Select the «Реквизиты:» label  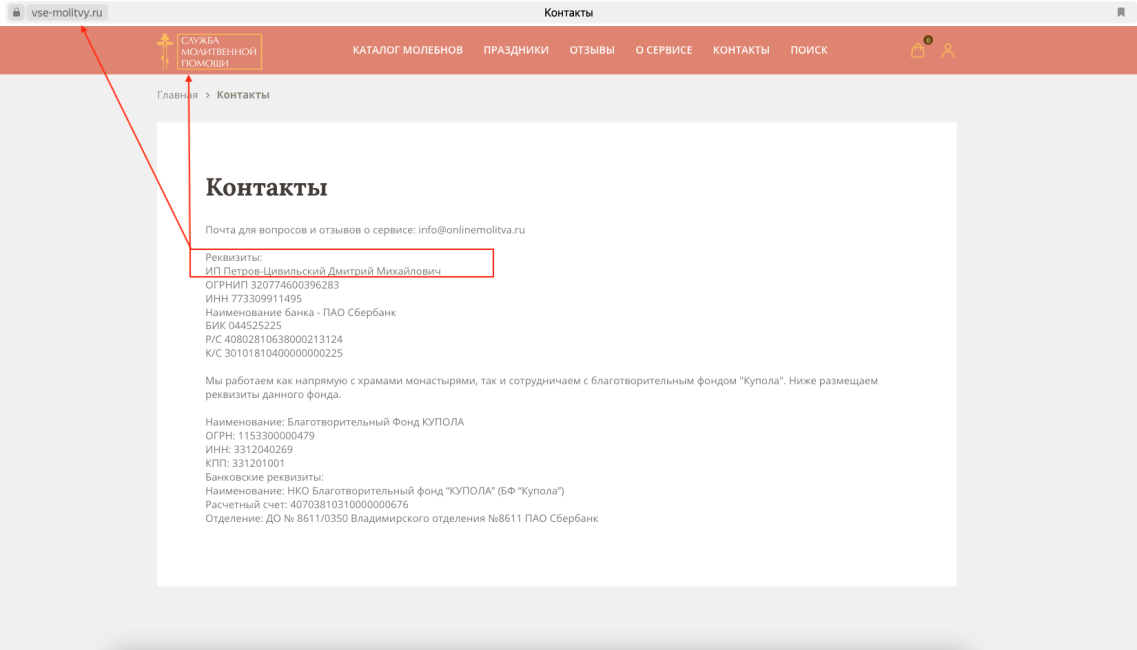(233, 258)
